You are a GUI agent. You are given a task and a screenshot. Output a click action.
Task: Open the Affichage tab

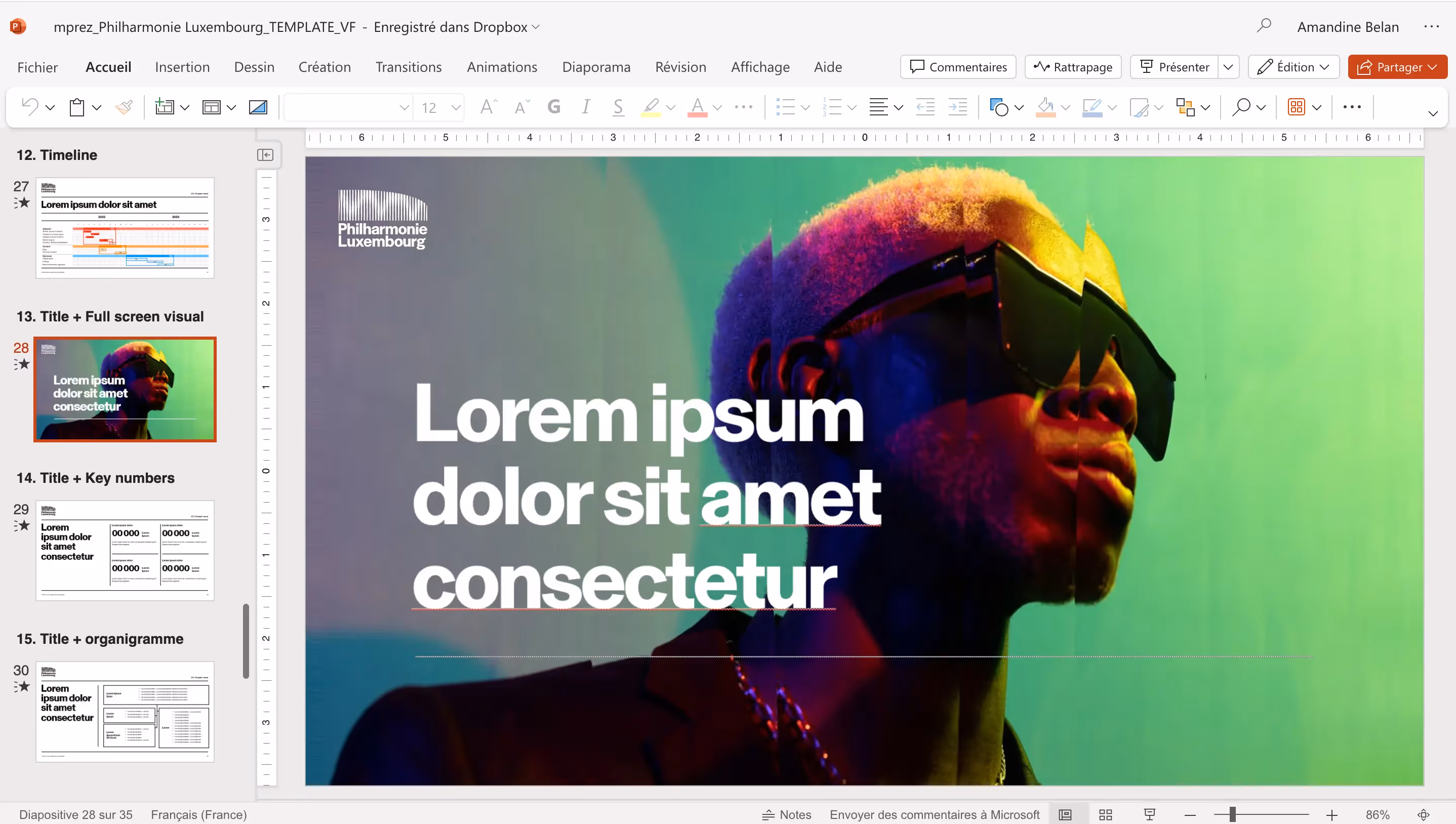click(x=760, y=67)
